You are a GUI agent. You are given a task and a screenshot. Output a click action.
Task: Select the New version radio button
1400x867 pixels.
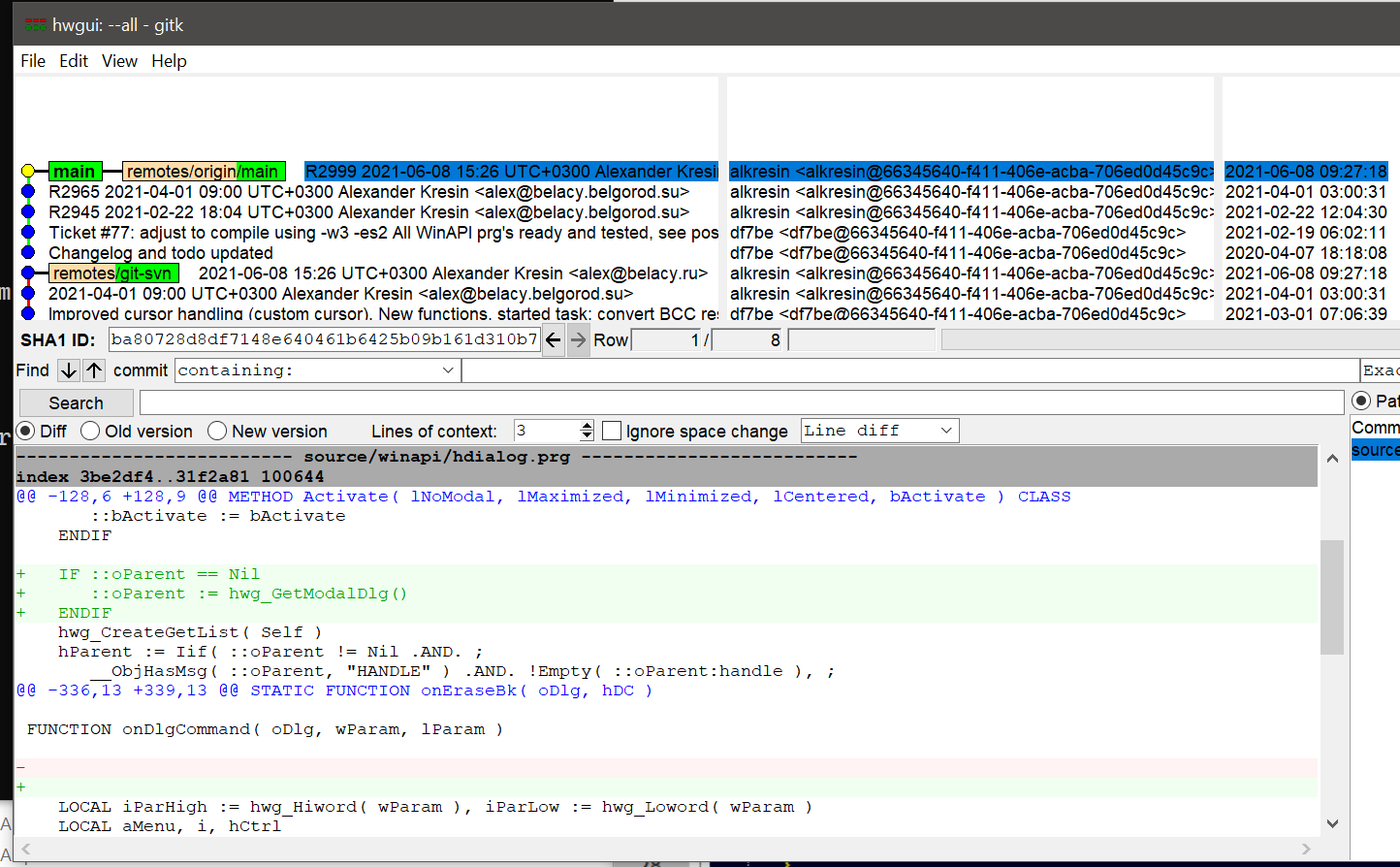218,431
